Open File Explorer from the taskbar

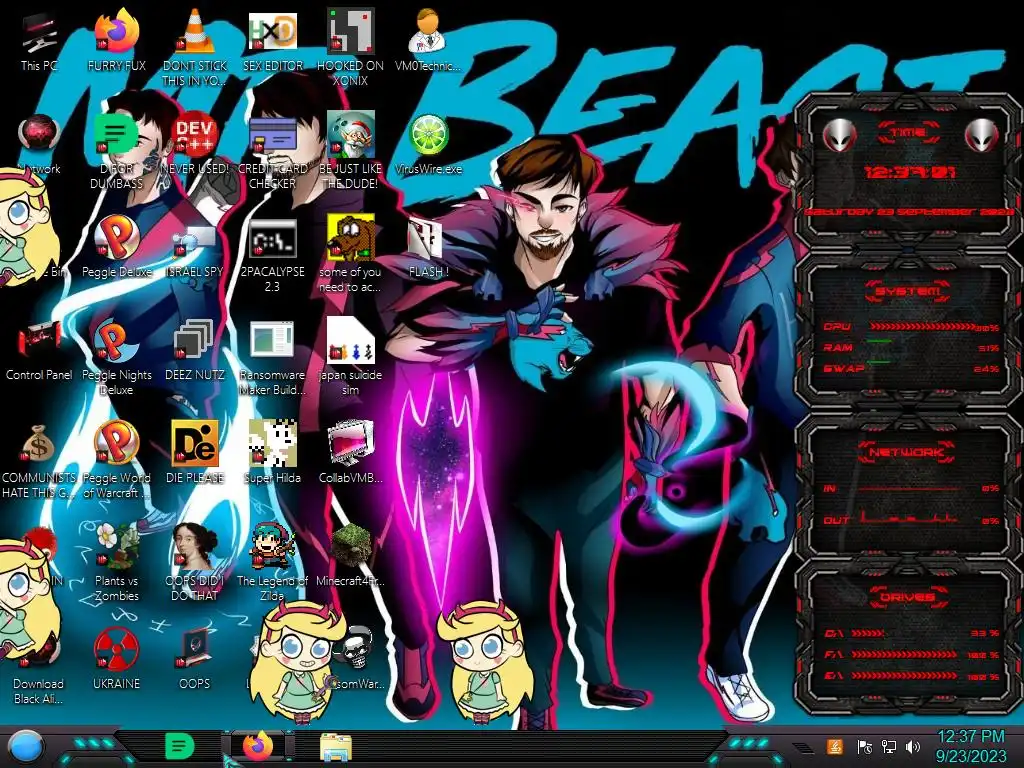[x=336, y=747]
